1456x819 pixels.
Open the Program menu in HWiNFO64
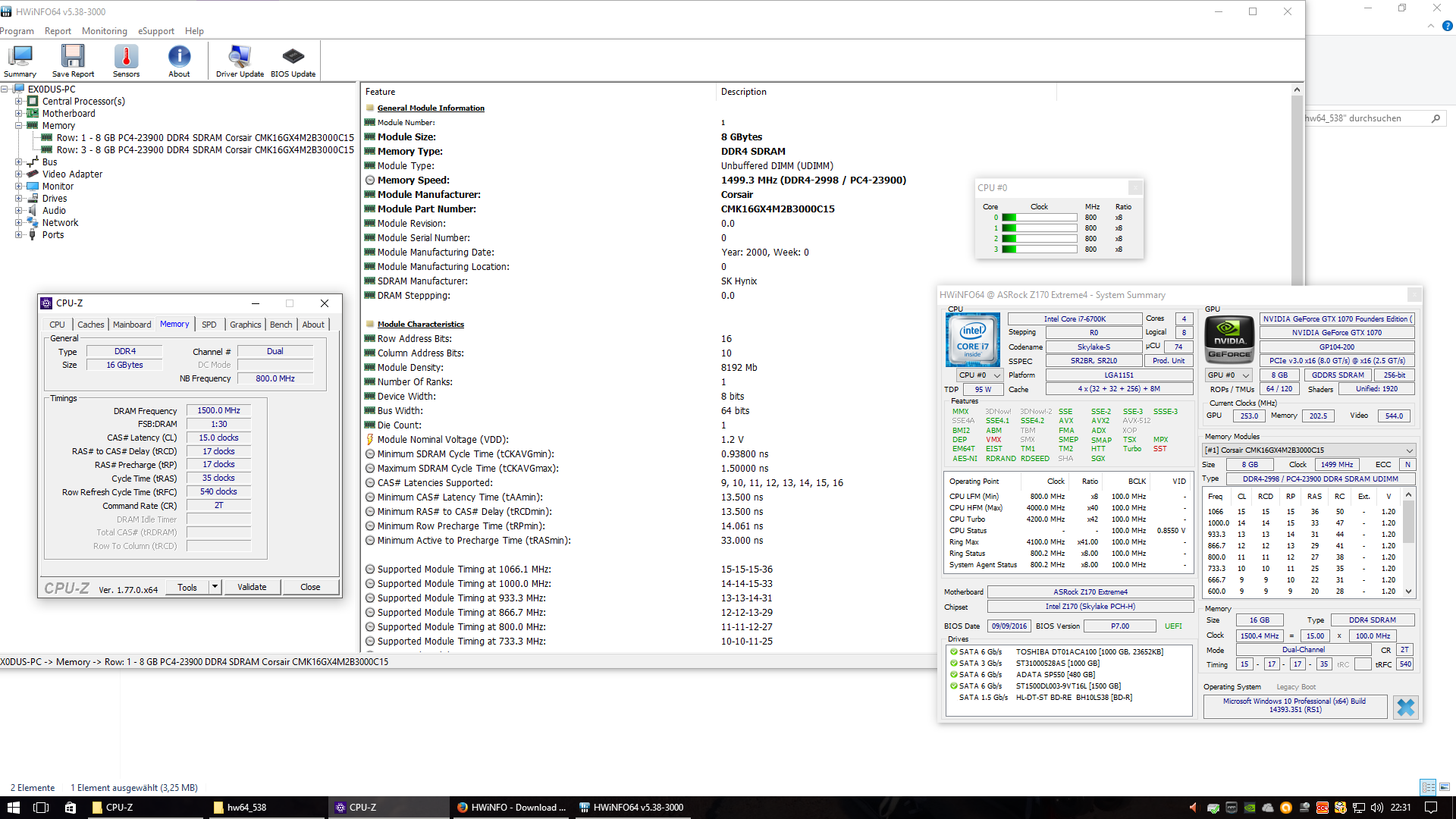(x=17, y=31)
